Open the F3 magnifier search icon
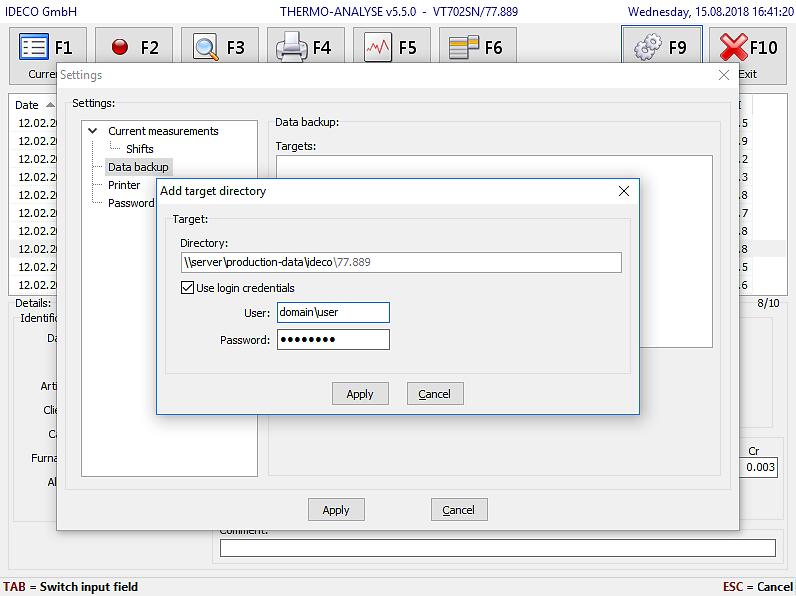Image resolution: width=796 pixels, height=596 pixels. point(206,47)
